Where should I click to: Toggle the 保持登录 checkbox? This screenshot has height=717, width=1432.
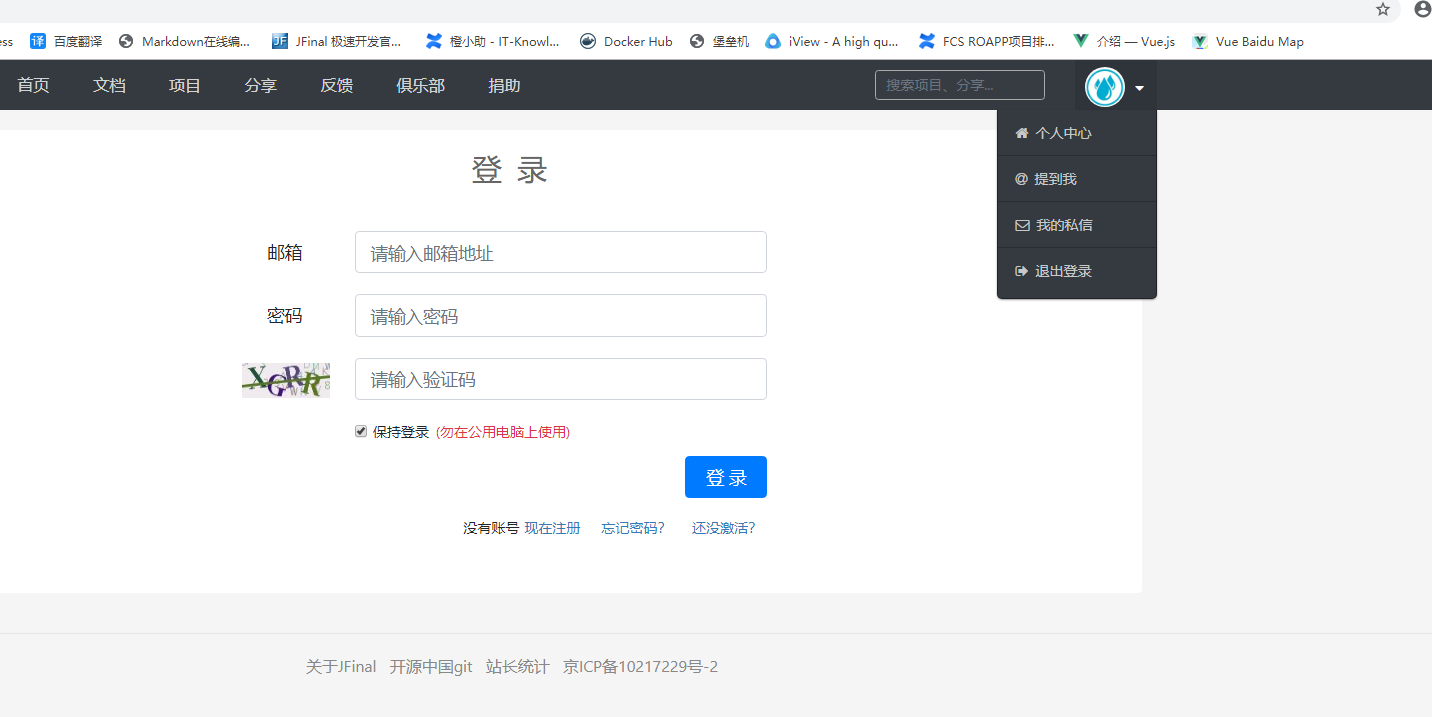point(361,431)
